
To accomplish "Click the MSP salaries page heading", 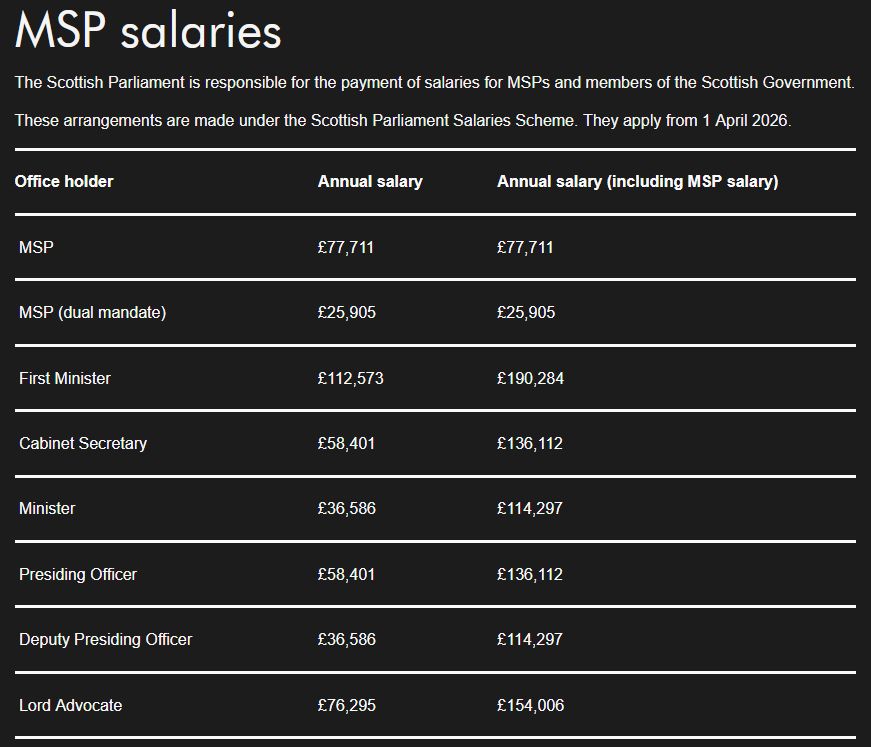I will tap(148, 31).
